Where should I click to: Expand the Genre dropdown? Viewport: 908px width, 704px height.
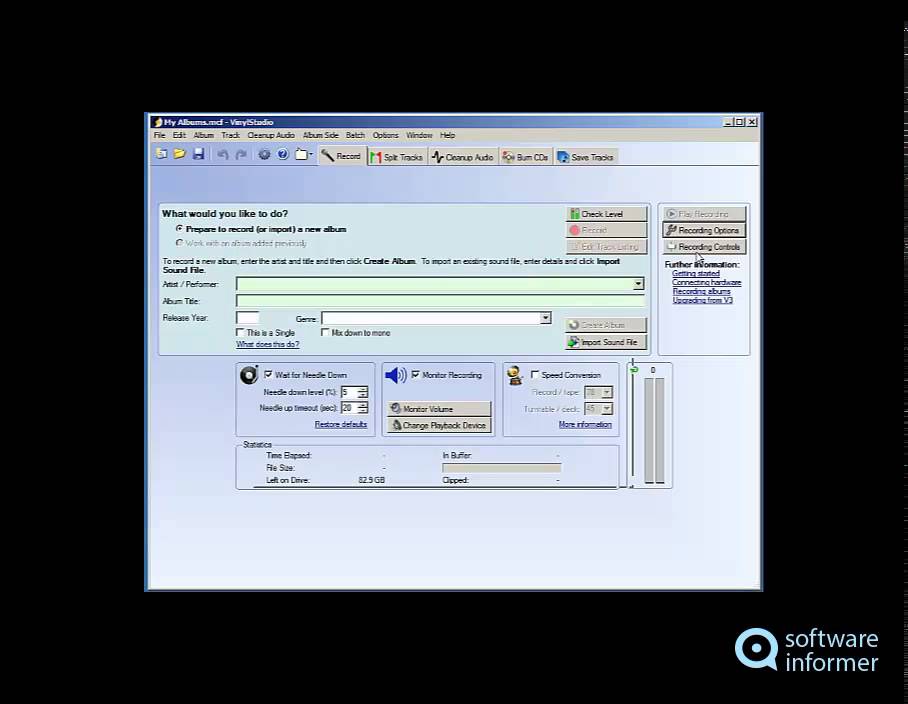point(545,318)
